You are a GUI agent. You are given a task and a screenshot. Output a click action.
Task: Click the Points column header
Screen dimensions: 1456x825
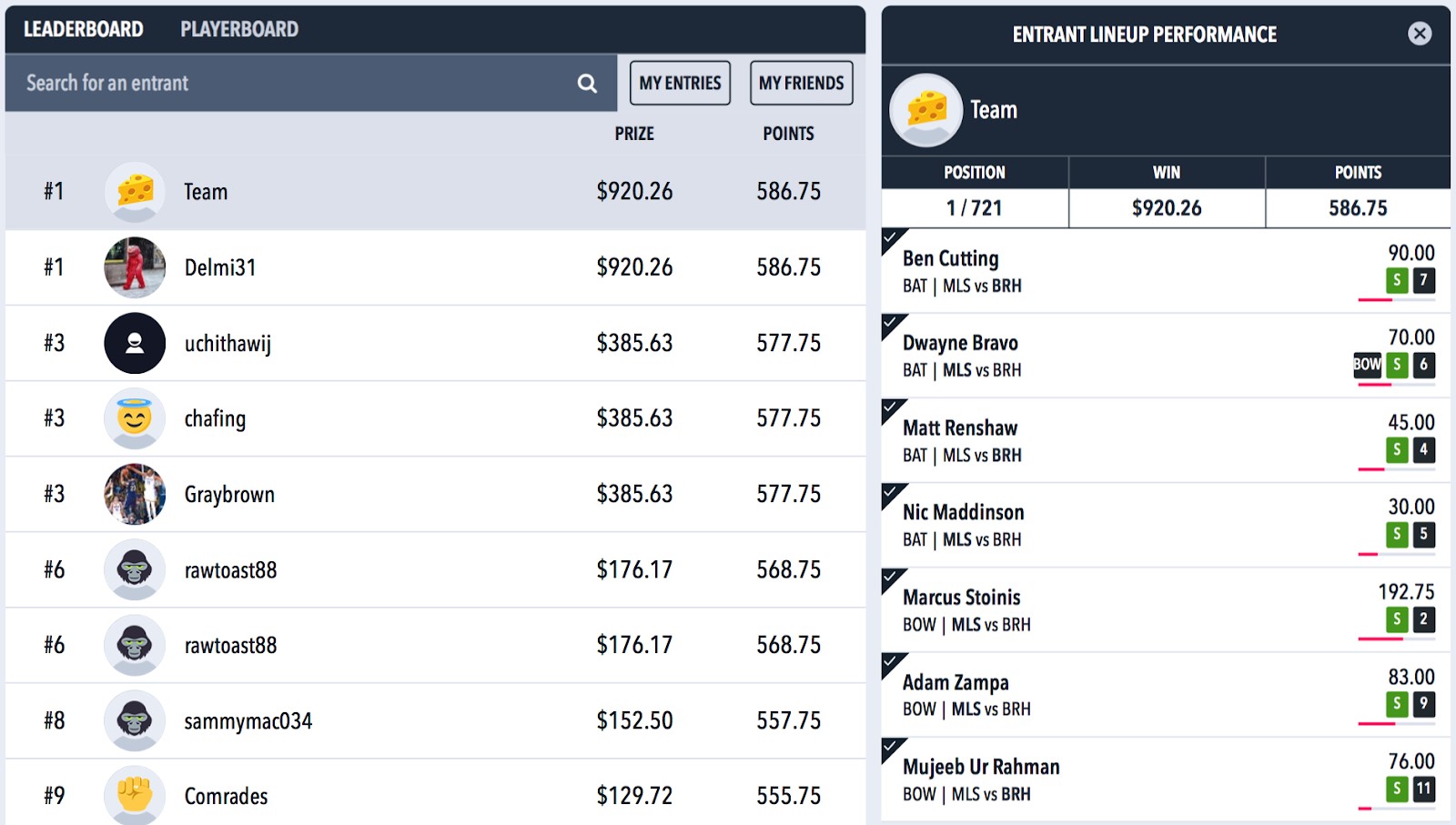[x=788, y=134]
